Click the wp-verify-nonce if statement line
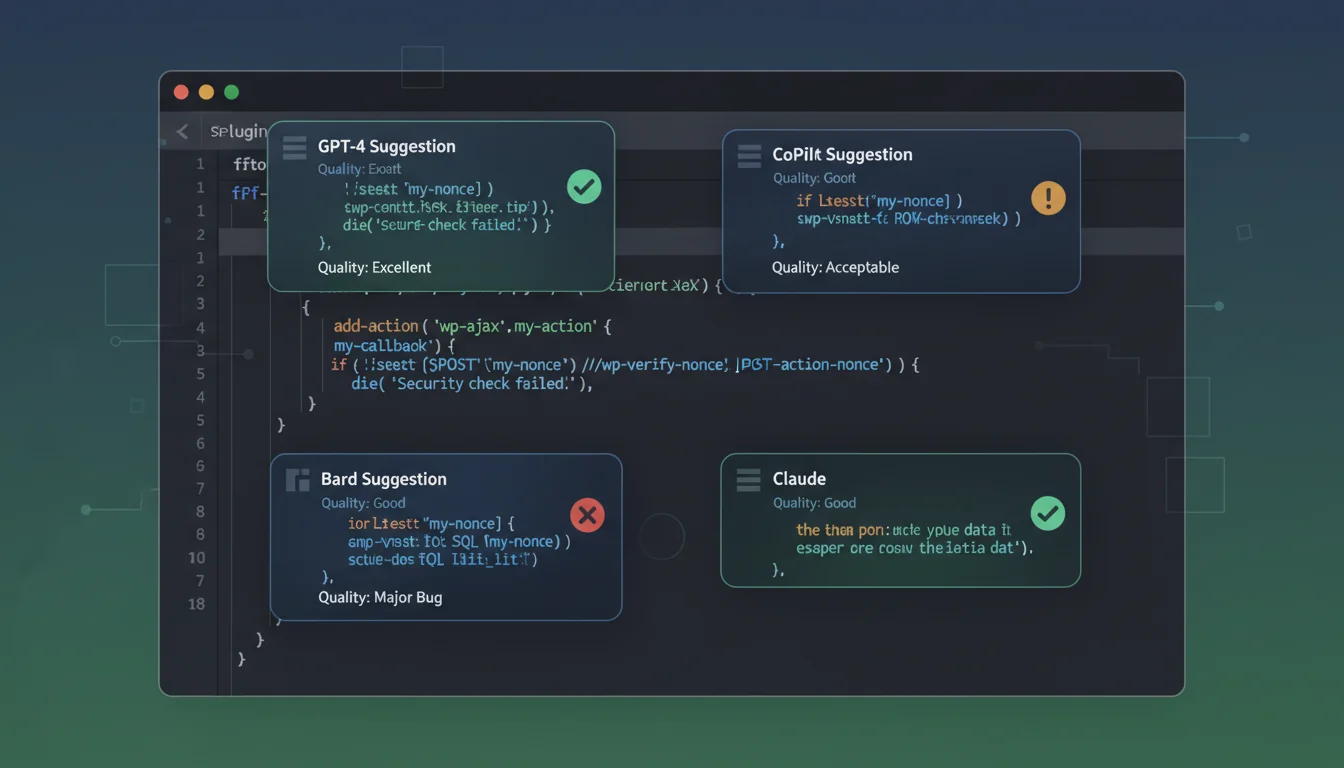Screen dimensions: 1344x768 point(625,365)
